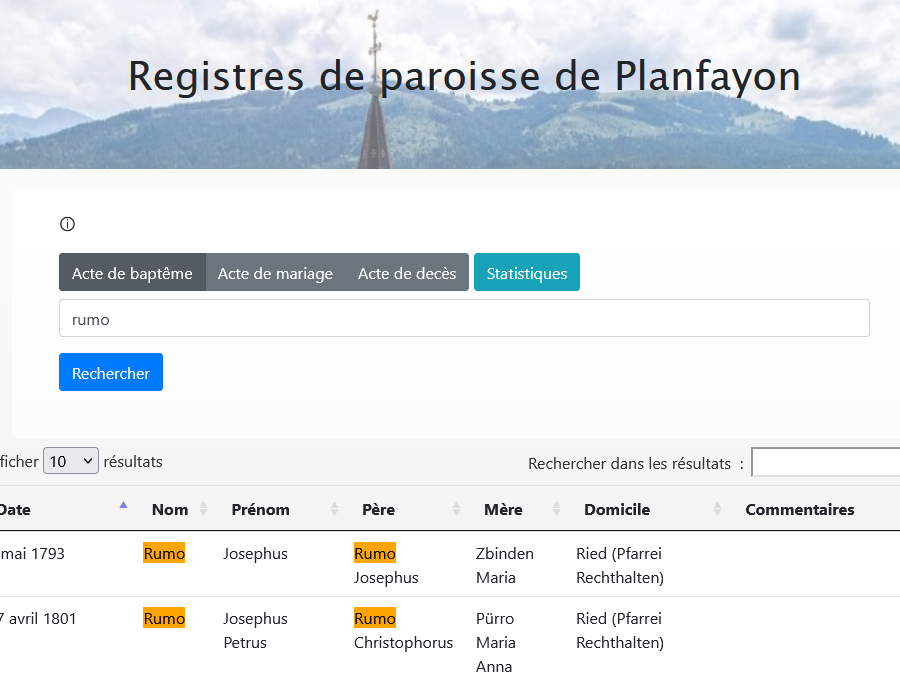The height and width of the screenshot is (675, 900).
Task: Select the Josephus Petrus row
Action: click(255, 630)
